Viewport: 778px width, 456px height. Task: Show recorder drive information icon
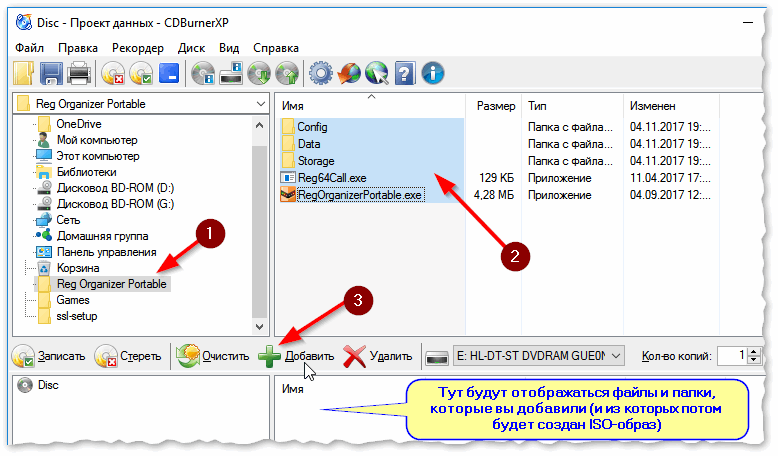pos(231,73)
